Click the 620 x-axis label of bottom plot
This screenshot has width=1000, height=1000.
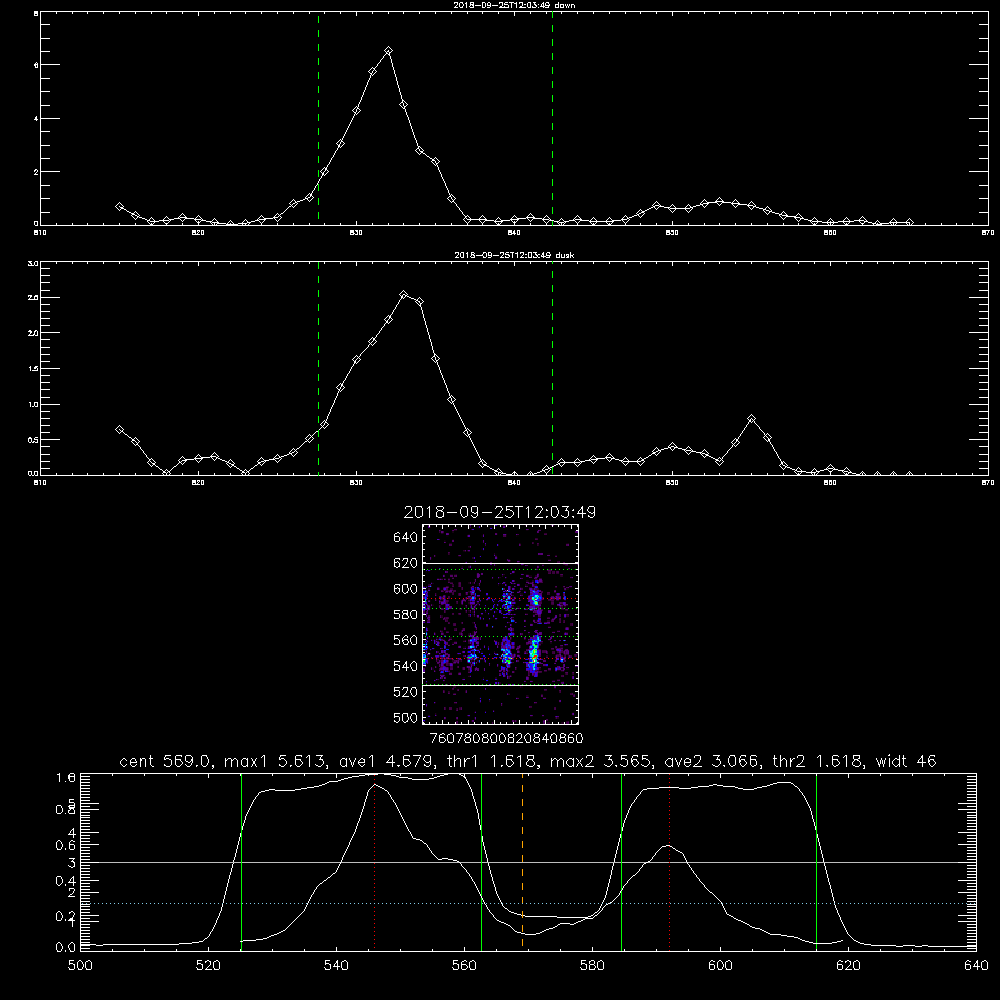tap(848, 966)
